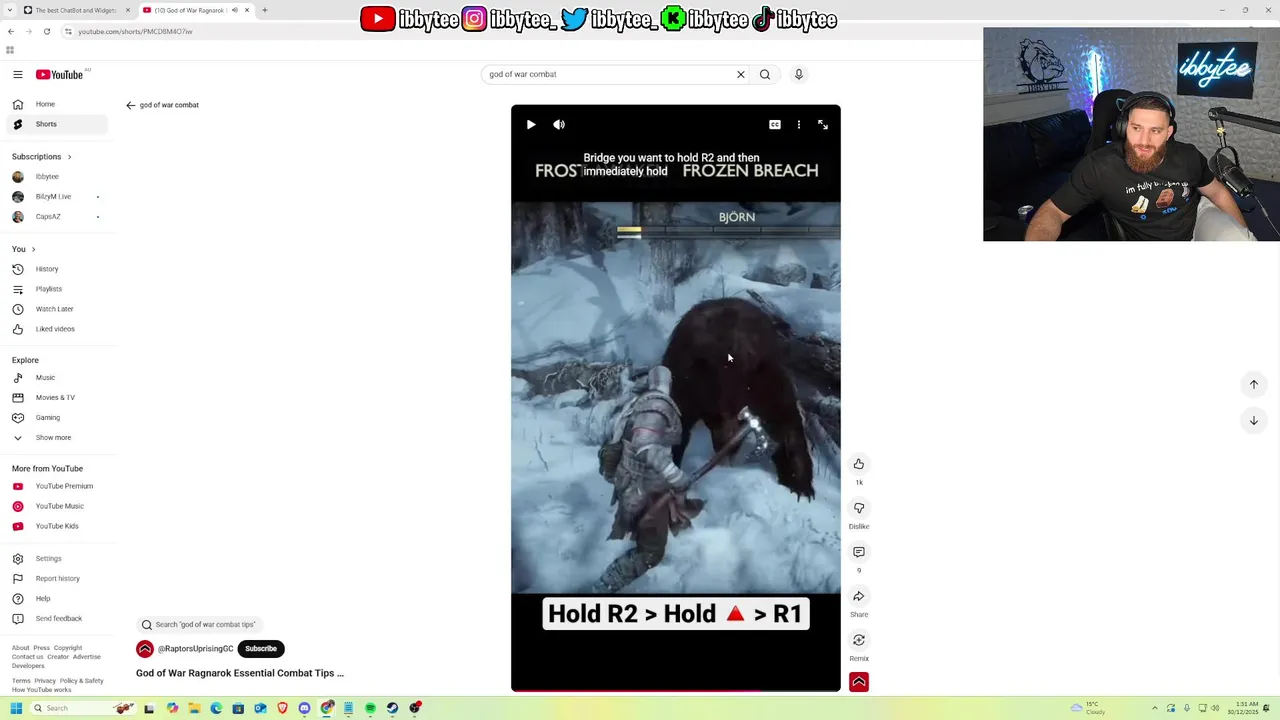
Task: Open Home in the sidebar
Action: (56, 104)
